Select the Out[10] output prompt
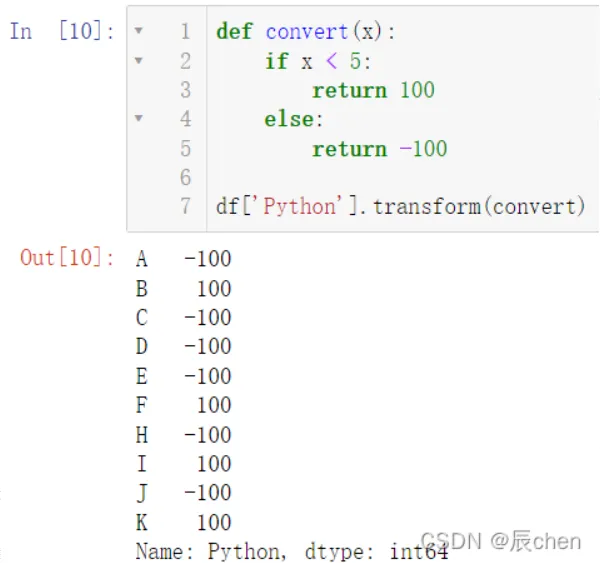Viewport: 600px width, 563px height. click(x=67, y=257)
